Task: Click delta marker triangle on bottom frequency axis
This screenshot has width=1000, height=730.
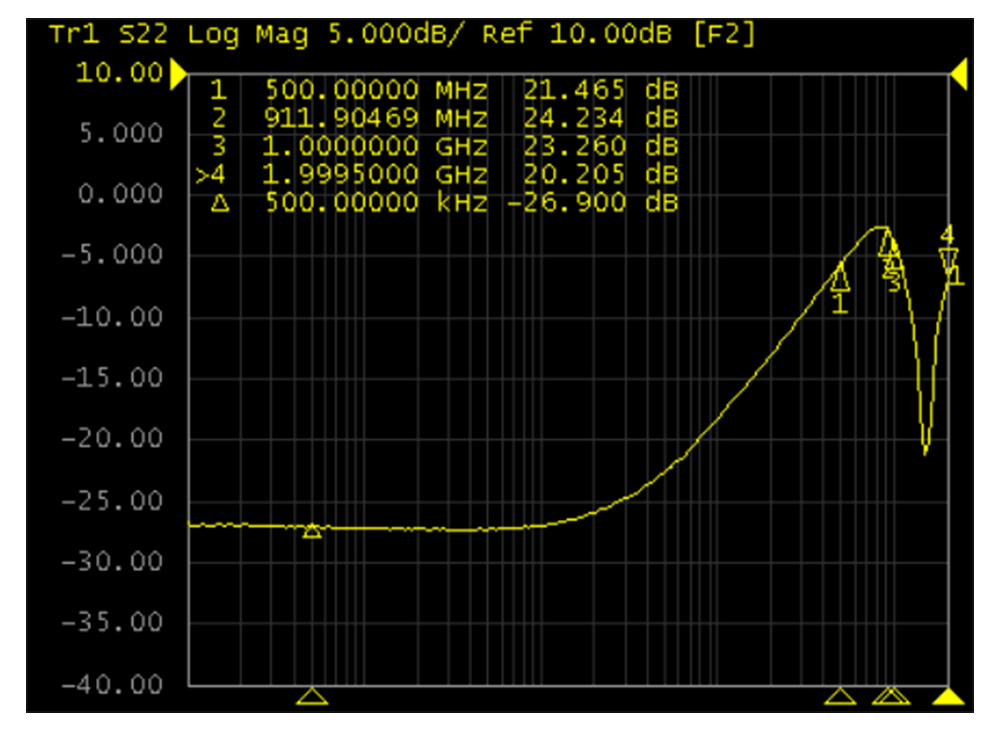Action: 312,696
